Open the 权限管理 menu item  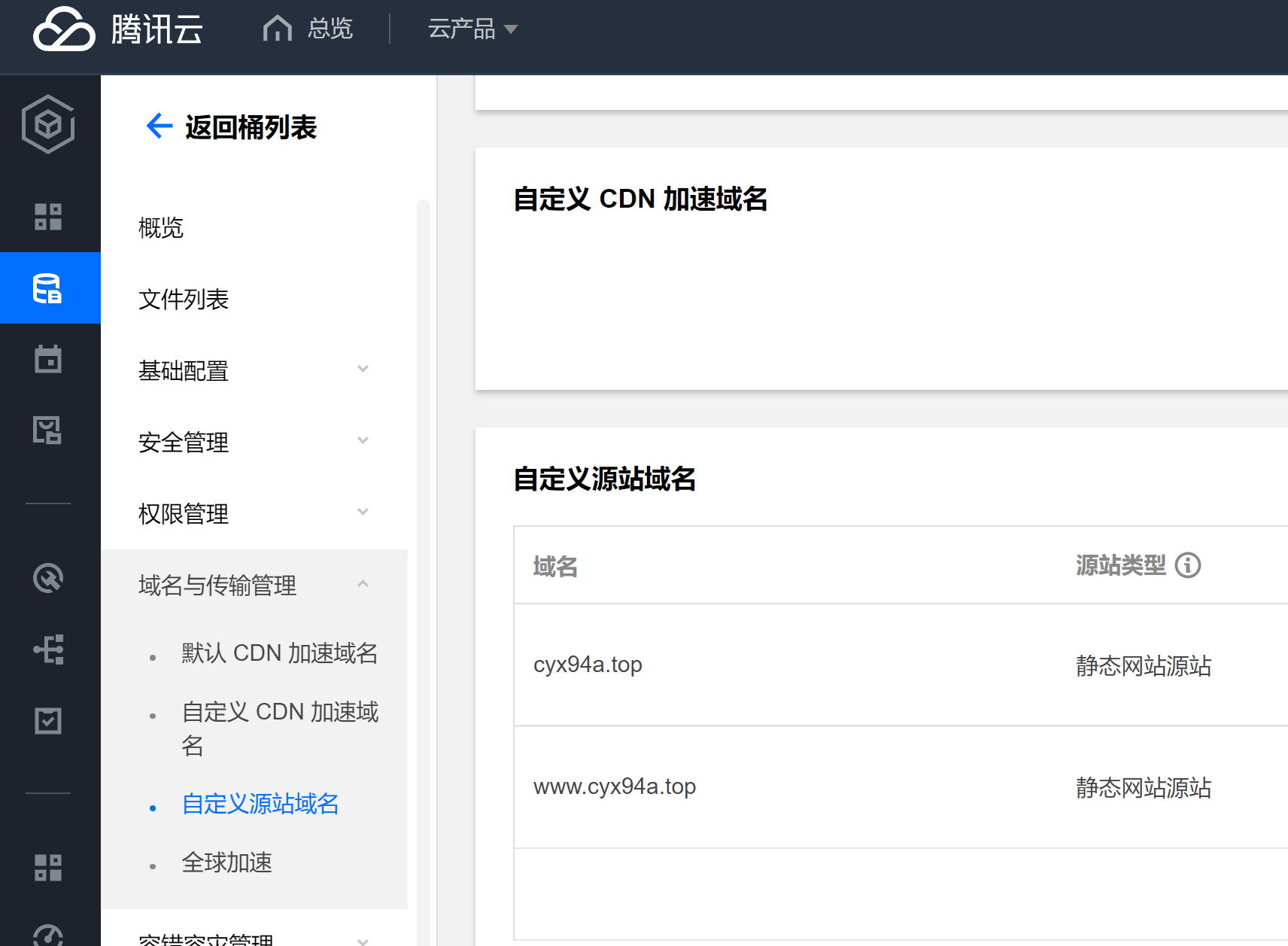(184, 514)
